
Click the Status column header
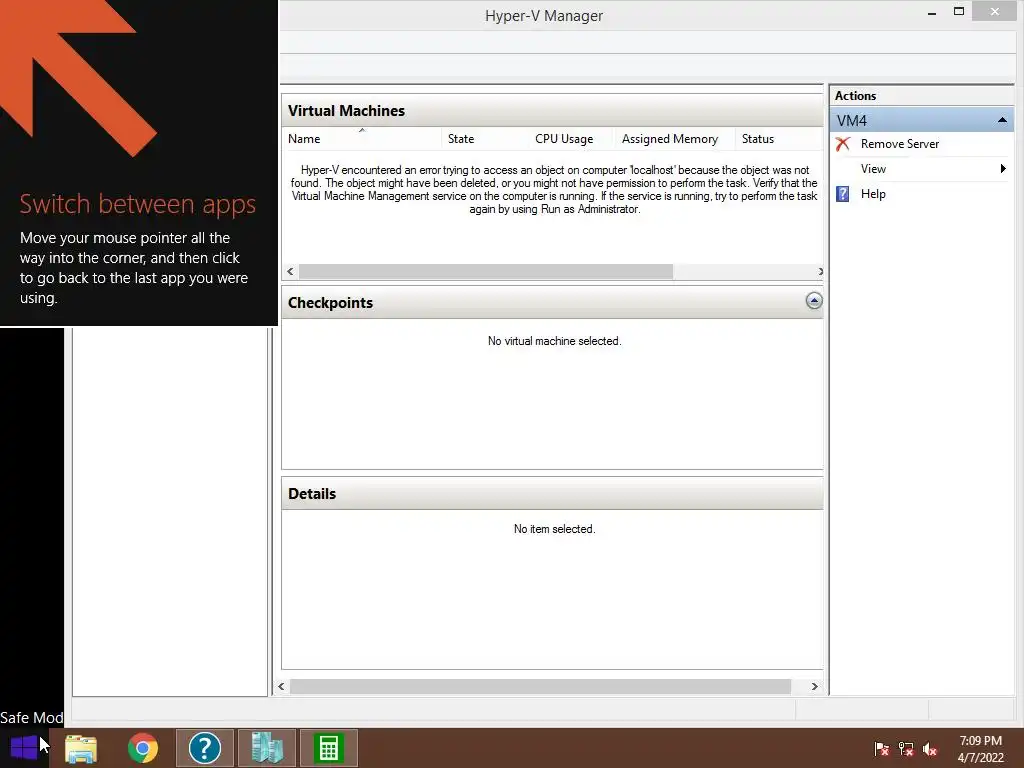(778, 138)
